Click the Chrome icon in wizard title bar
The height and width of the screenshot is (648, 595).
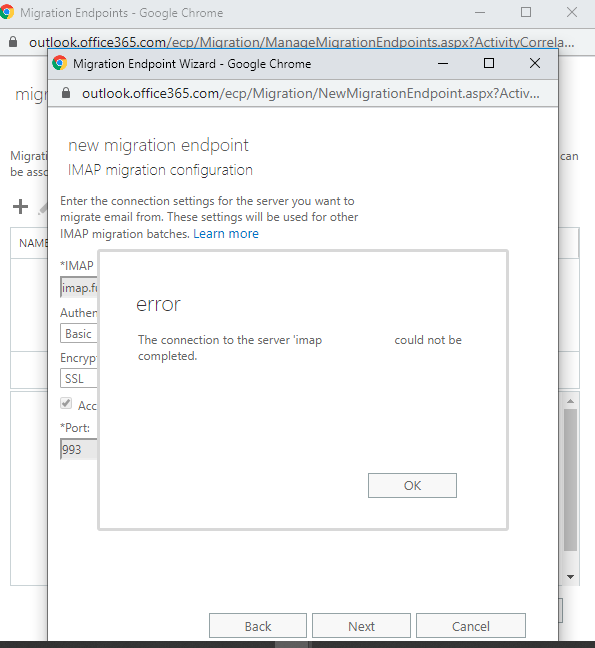(x=60, y=63)
